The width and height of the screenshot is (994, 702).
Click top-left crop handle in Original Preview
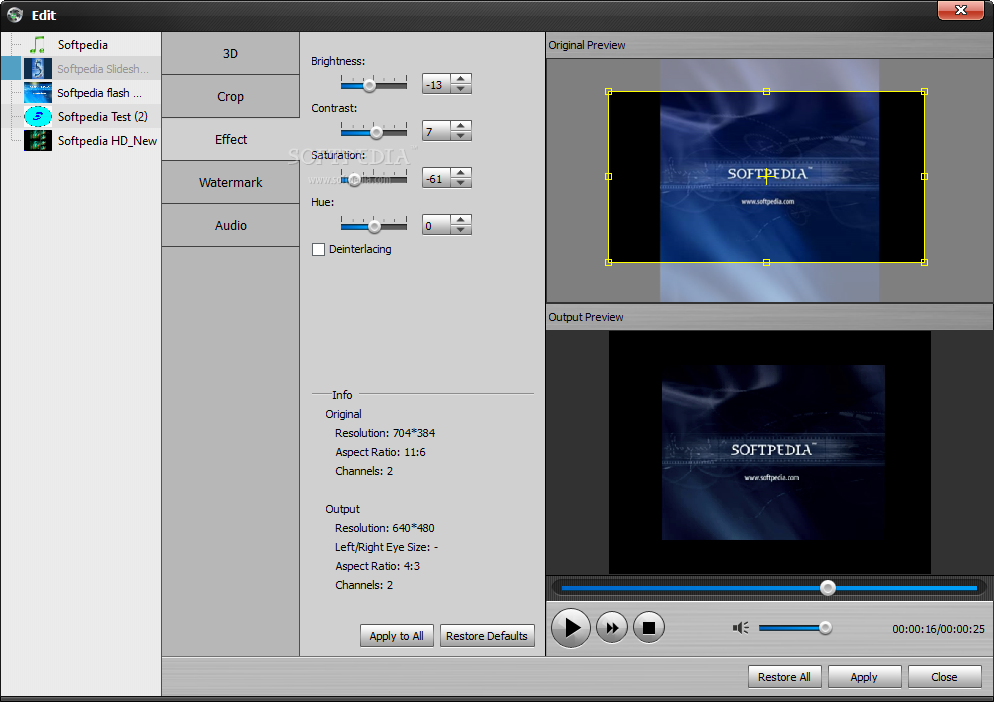(609, 91)
